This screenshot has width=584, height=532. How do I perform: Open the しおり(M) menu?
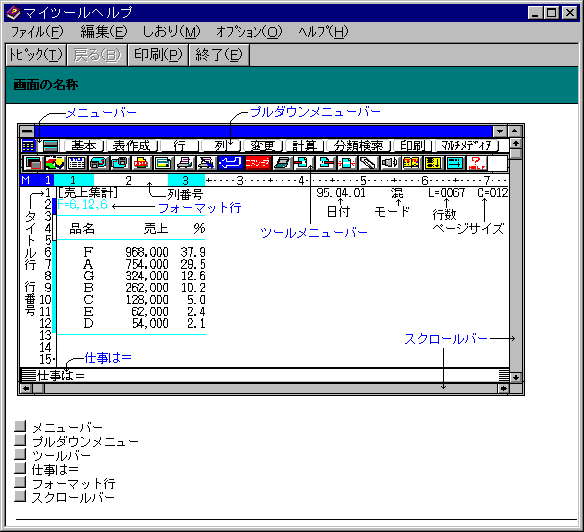(171, 32)
